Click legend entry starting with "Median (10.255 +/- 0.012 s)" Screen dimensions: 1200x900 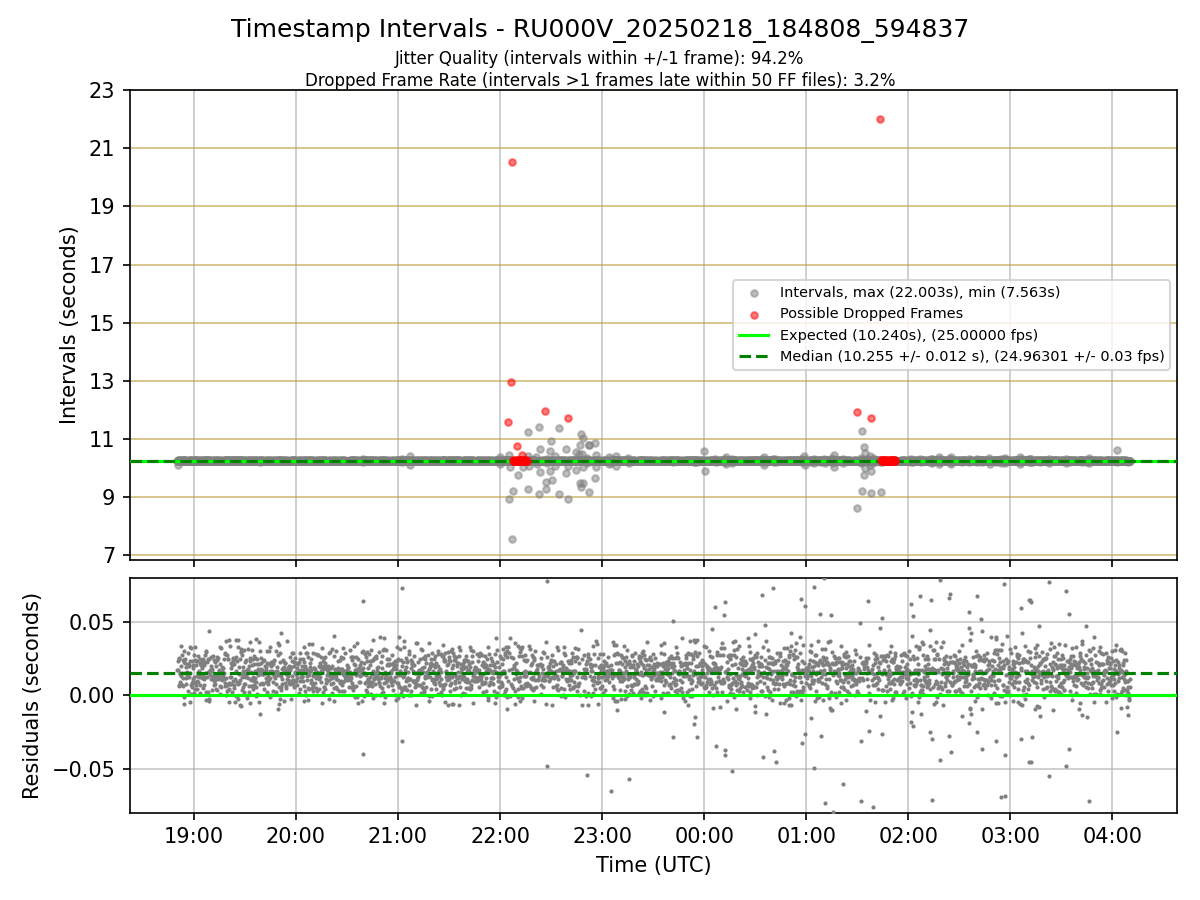[972, 356]
